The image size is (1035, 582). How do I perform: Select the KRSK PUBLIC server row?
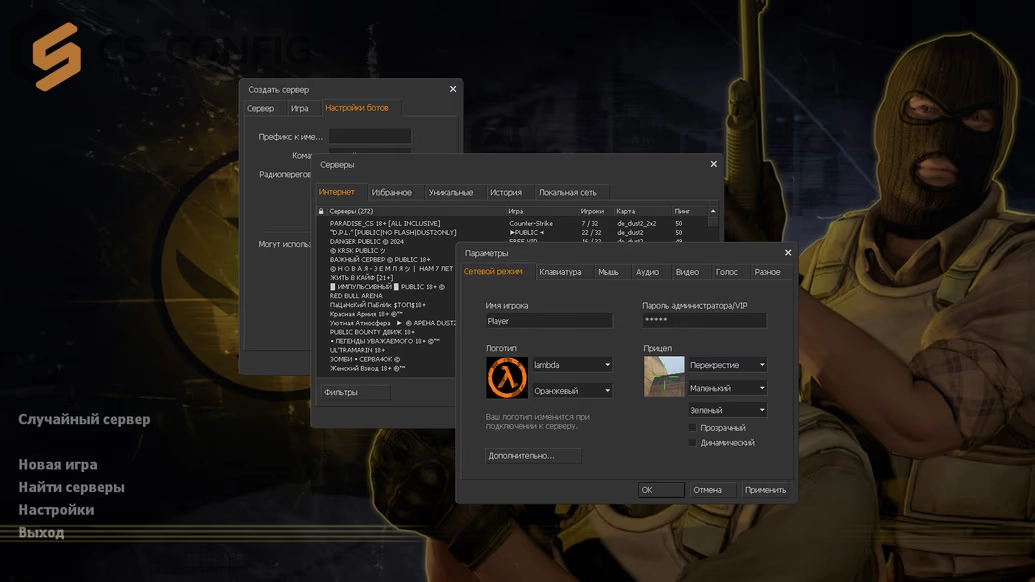point(386,251)
